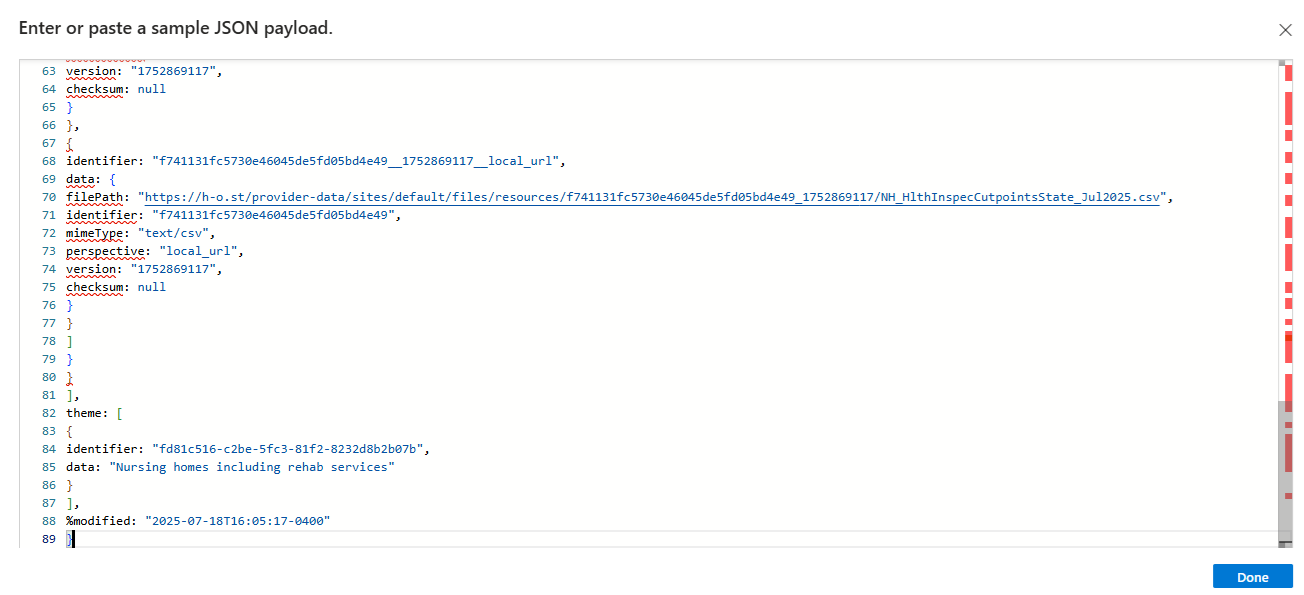Screen dimensions: 1304x595
Task: Click line number 88 in gutter
Action: point(49,521)
